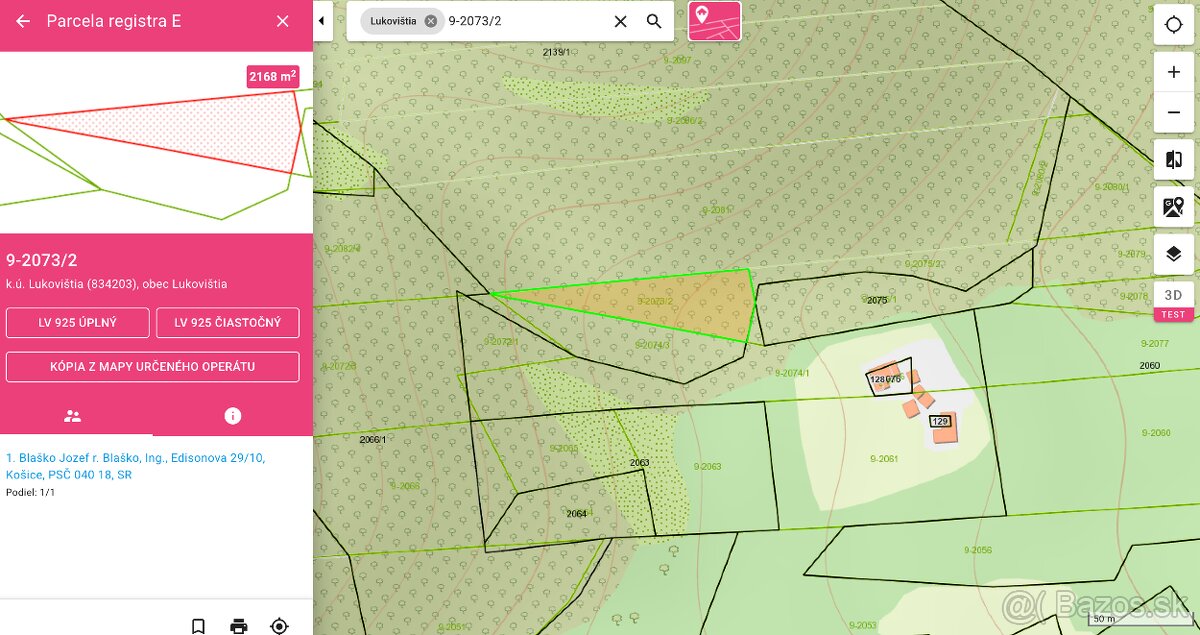Switch to the owners tab
The width and height of the screenshot is (1200, 635).
[72, 416]
